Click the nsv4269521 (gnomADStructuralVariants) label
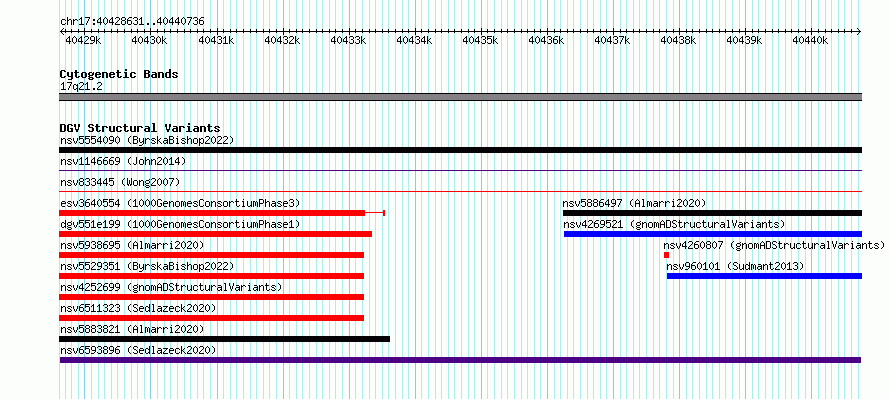The image size is (890, 399). (x=675, y=224)
